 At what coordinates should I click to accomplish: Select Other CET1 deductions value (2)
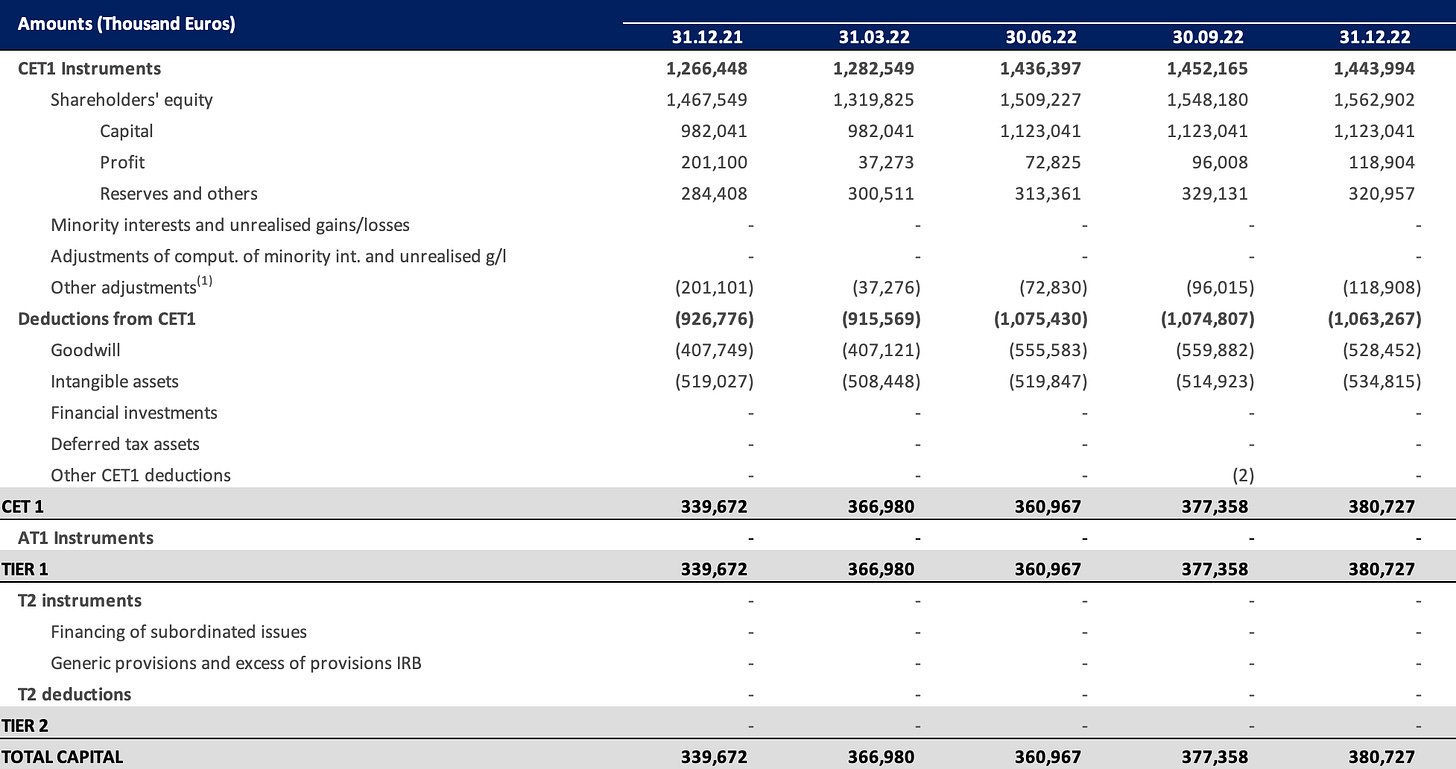[x=1243, y=475]
